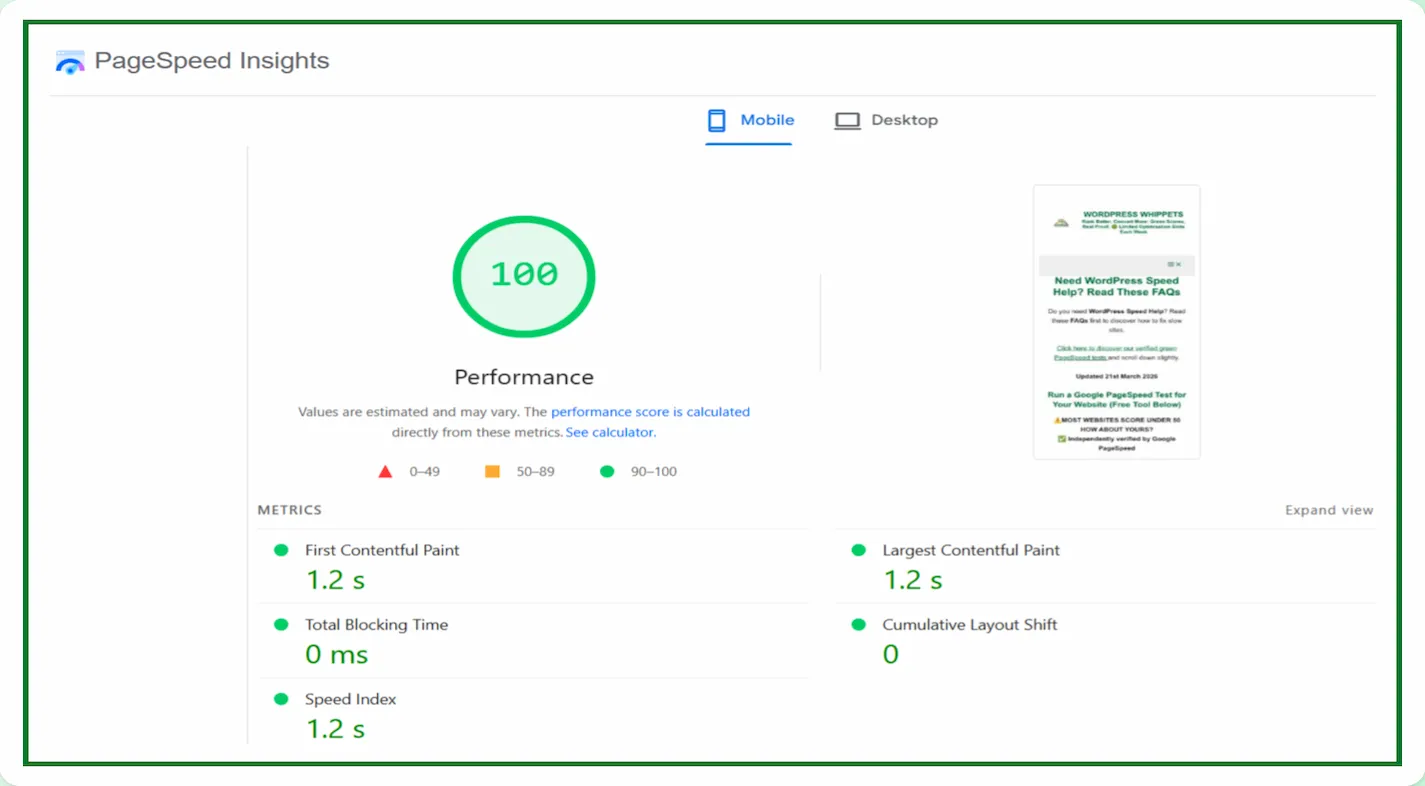Image resolution: width=1425 pixels, height=786 pixels.
Task: Click green dot beside Total Blocking Time
Action: click(x=281, y=625)
